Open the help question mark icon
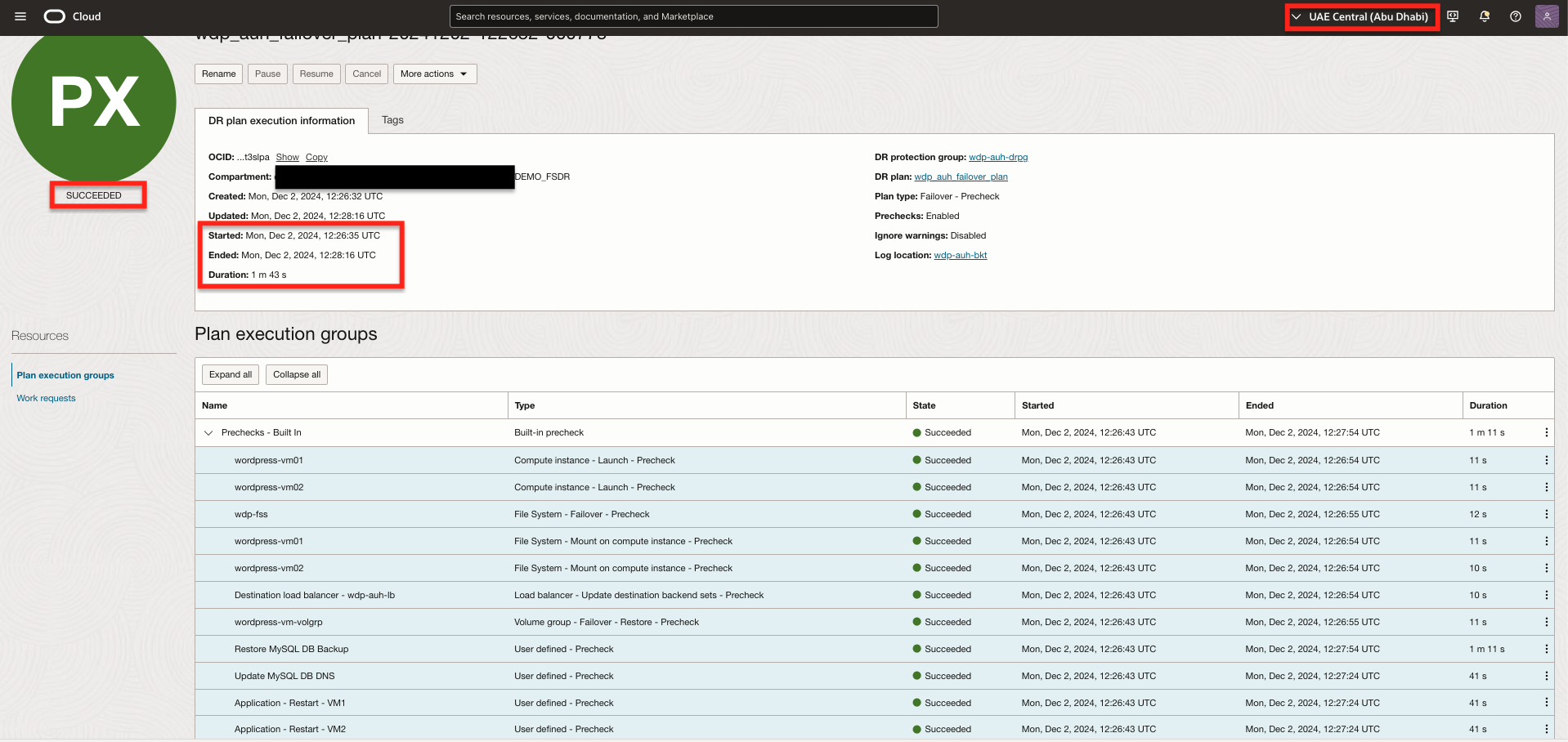 1516,16
